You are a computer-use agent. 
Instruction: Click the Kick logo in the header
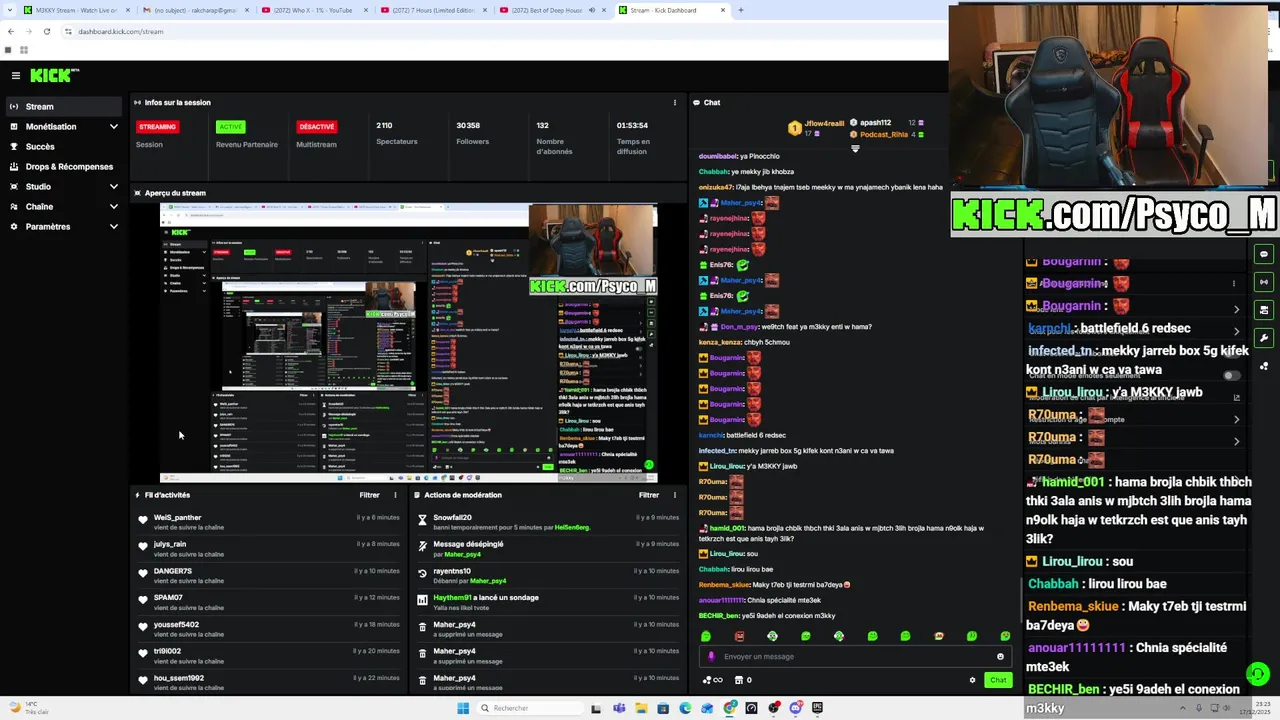click(x=54, y=75)
